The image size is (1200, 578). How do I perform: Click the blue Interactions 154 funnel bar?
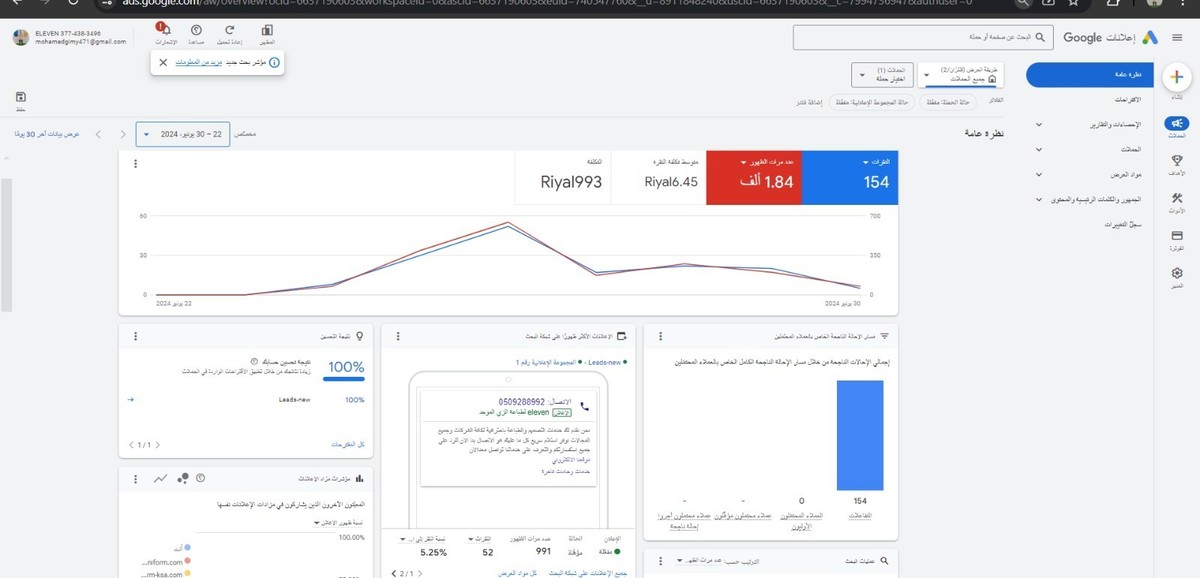[860, 436]
